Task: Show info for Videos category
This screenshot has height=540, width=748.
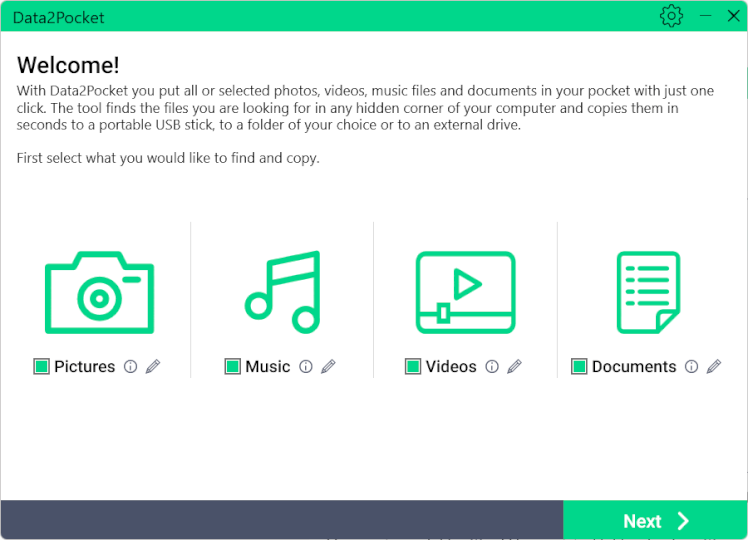Action: [x=492, y=366]
